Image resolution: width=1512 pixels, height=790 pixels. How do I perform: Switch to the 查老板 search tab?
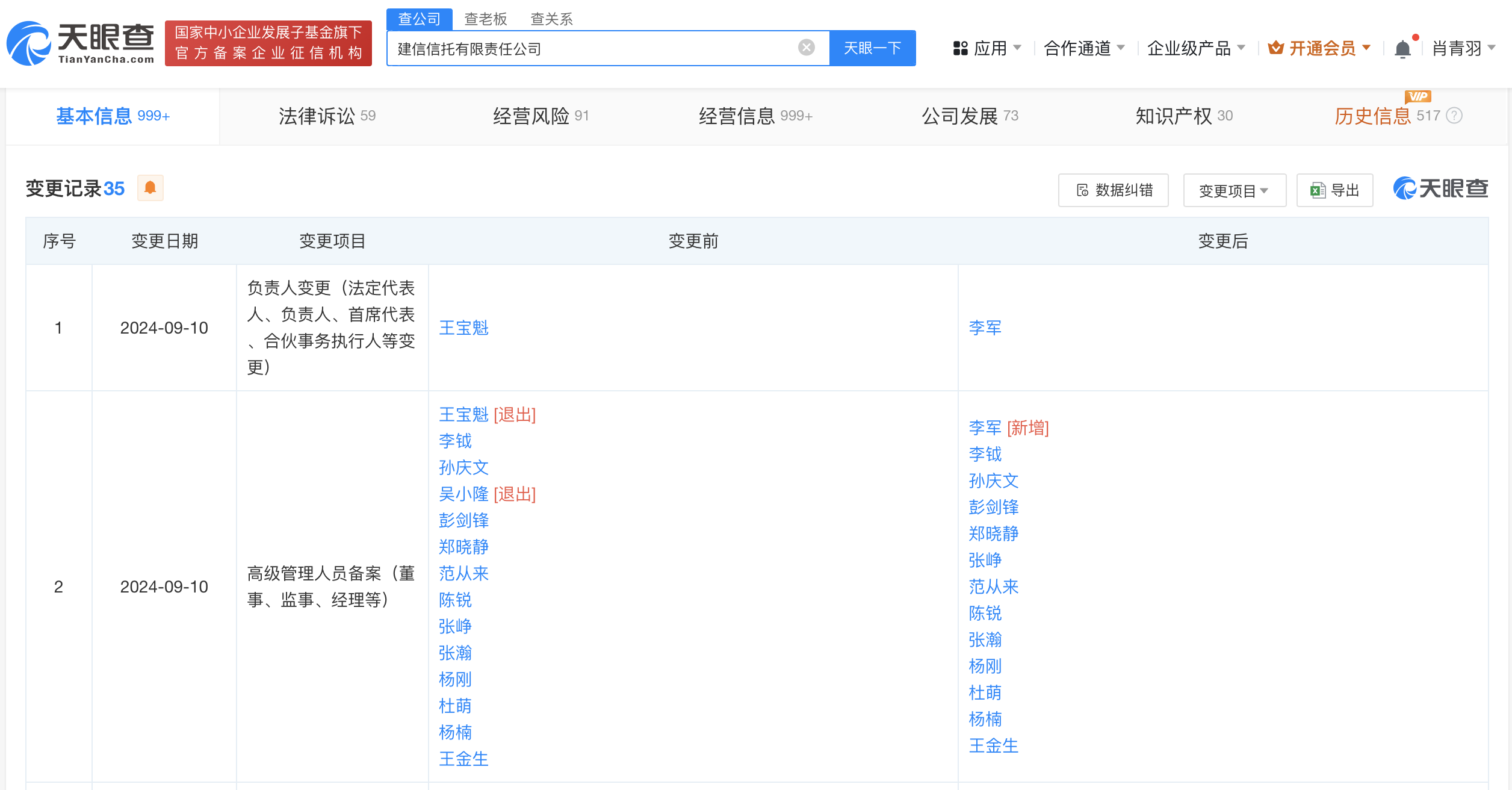pos(485,19)
